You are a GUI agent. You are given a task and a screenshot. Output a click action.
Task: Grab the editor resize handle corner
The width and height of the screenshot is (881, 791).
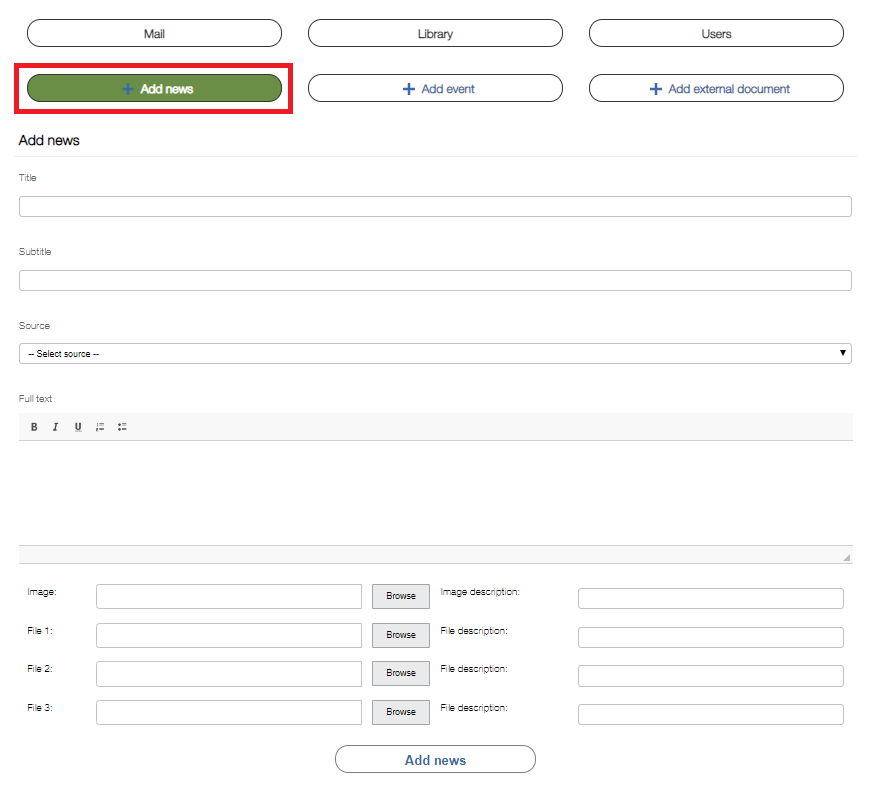[847, 557]
